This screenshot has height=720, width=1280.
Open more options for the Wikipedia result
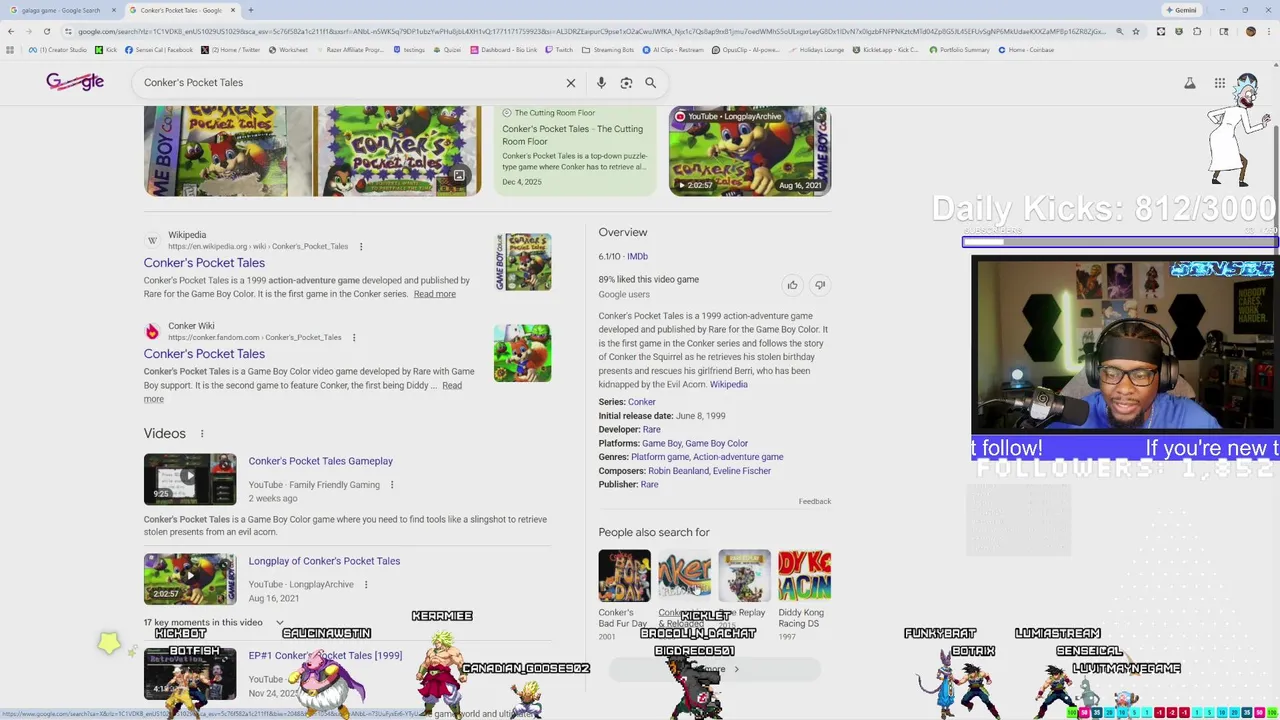pos(361,246)
